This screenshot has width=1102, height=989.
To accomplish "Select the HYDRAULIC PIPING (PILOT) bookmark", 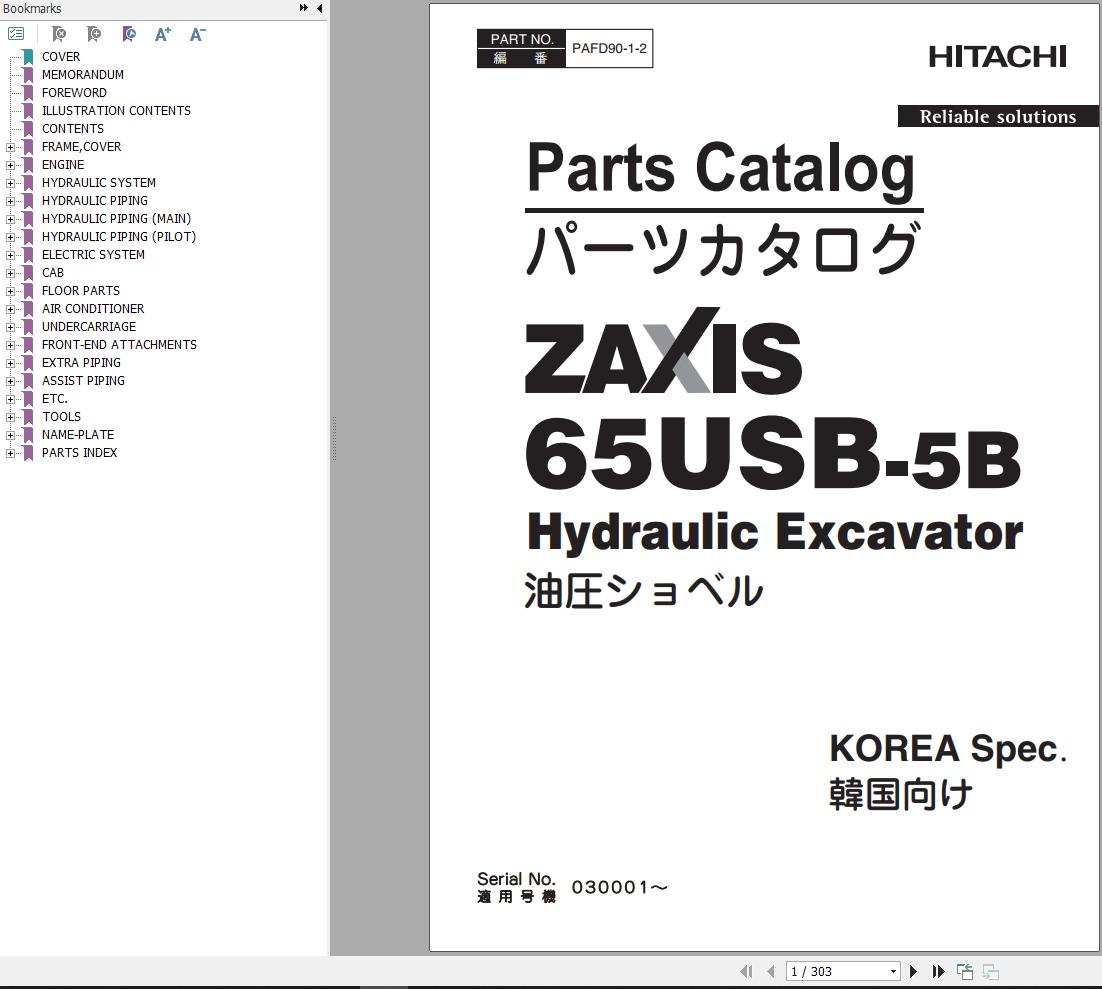I will pyautogui.click(x=119, y=237).
